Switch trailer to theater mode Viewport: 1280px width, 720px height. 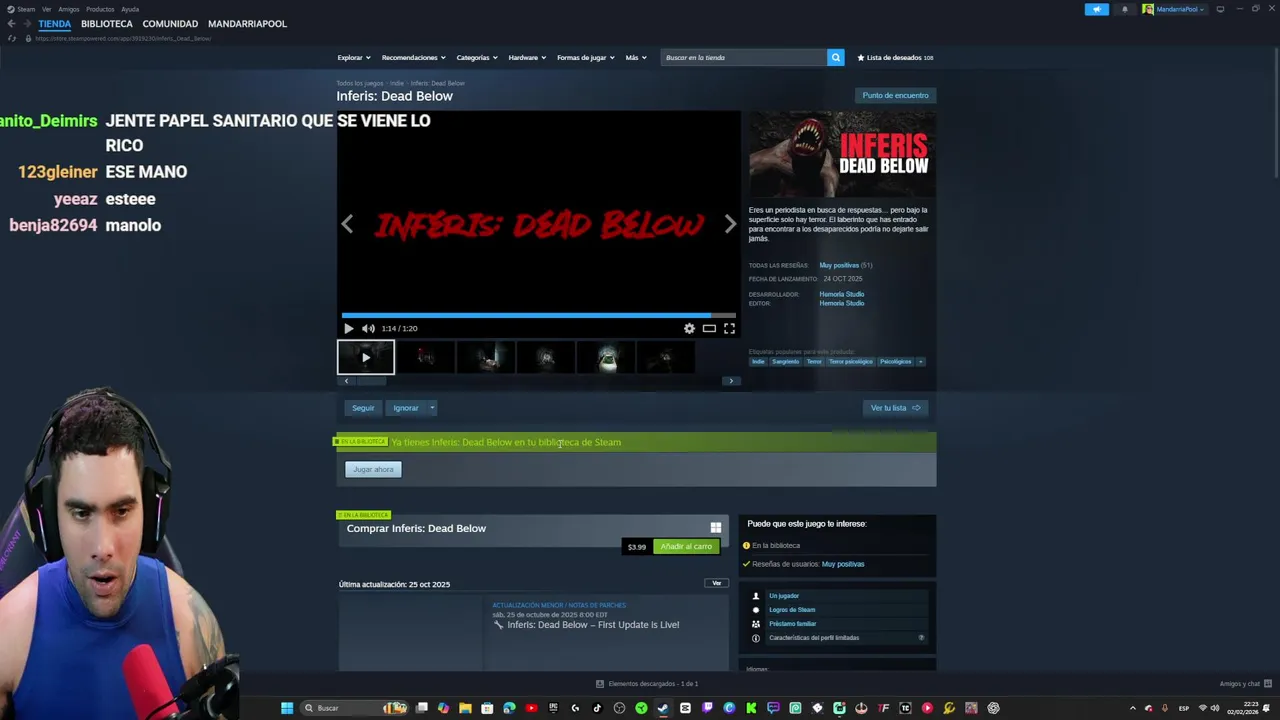tap(709, 328)
